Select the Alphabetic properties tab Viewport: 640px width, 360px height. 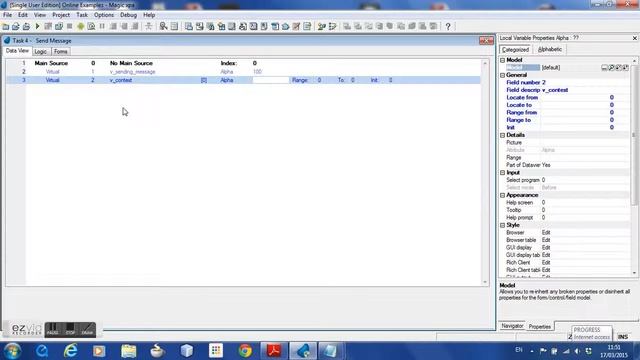pyautogui.click(x=550, y=49)
